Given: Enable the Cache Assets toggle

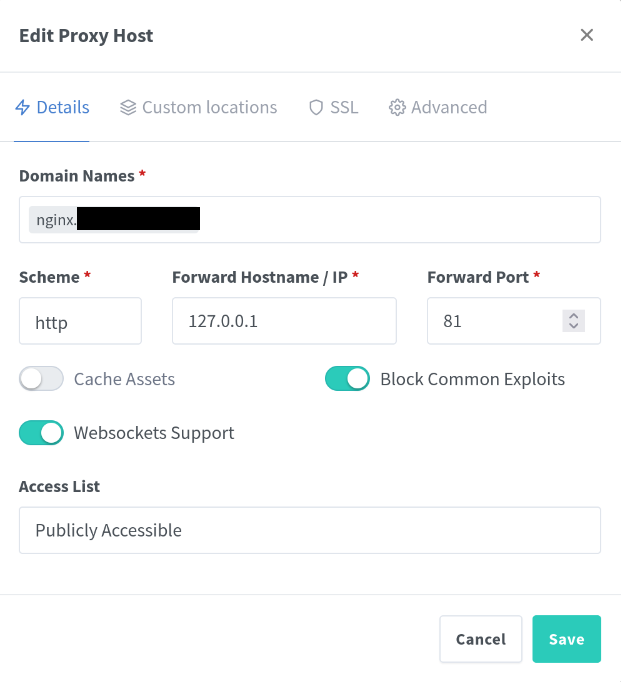Looking at the screenshot, I should 41,379.
